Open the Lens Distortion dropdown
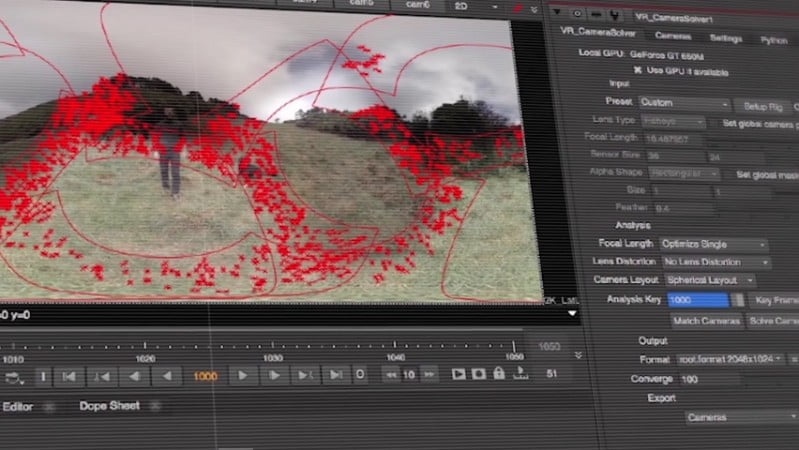The image size is (799, 450). coord(716,262)
